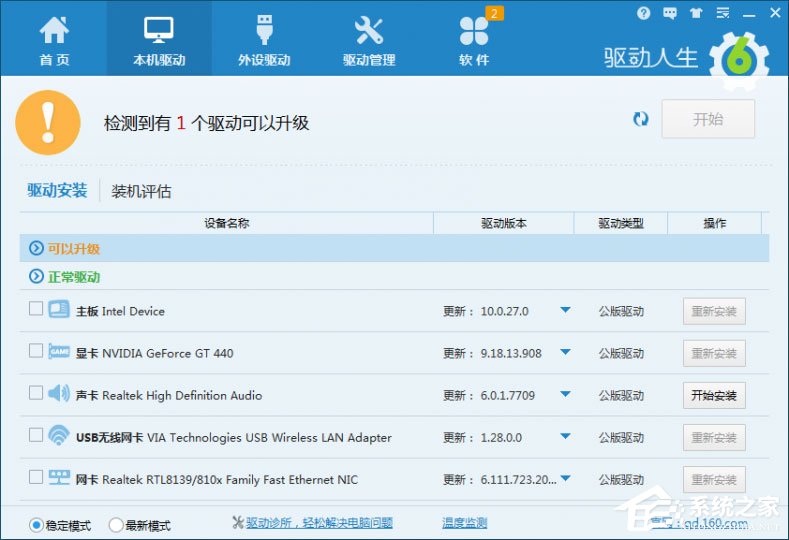
Task: Tick the Realtek RTL8139 NIC checkbox
Action: pyautogui.click(x=36, y=477)
